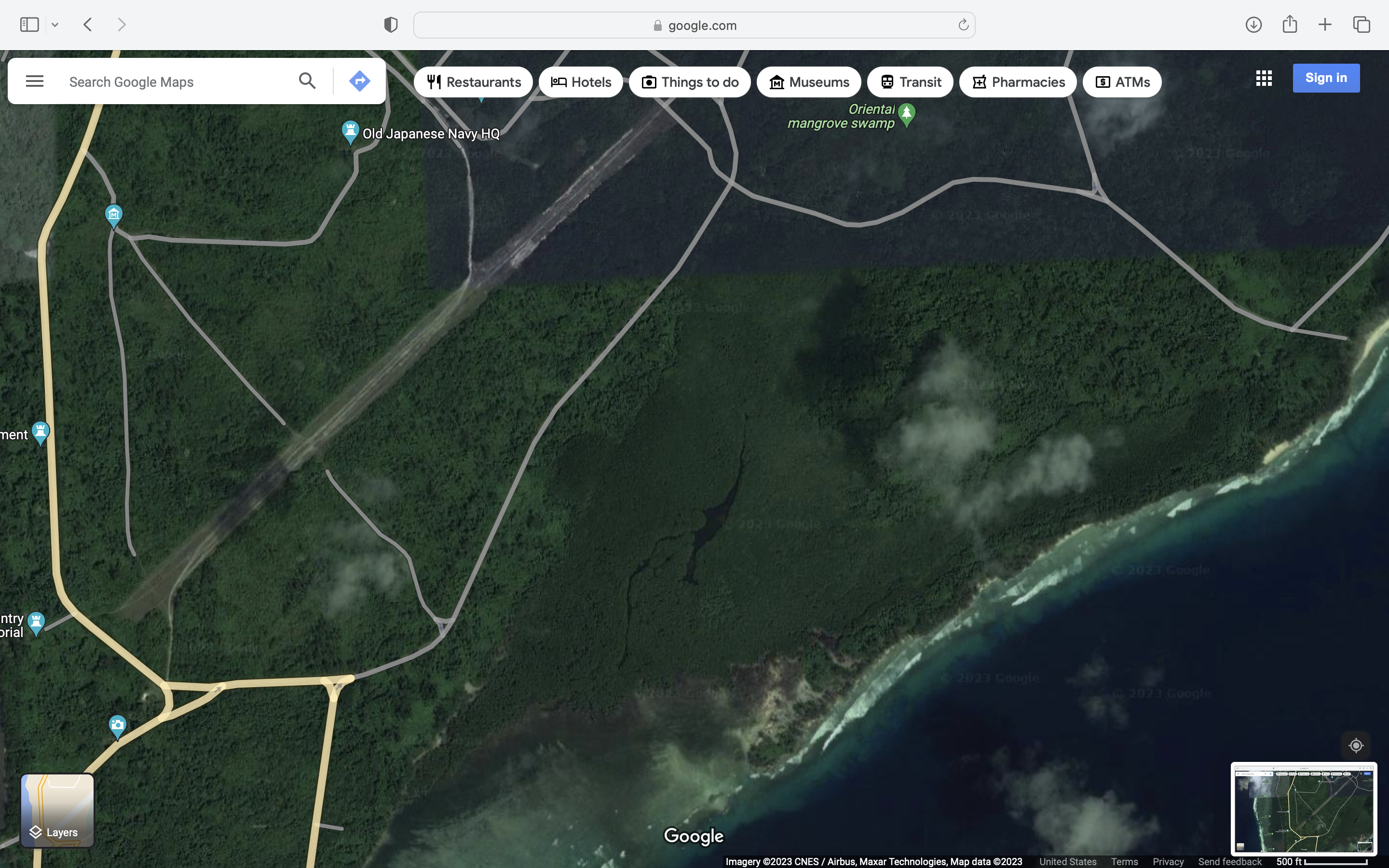Show the tab overview
Viewport: 1389px width, 868px height.
coord(1362,25)
